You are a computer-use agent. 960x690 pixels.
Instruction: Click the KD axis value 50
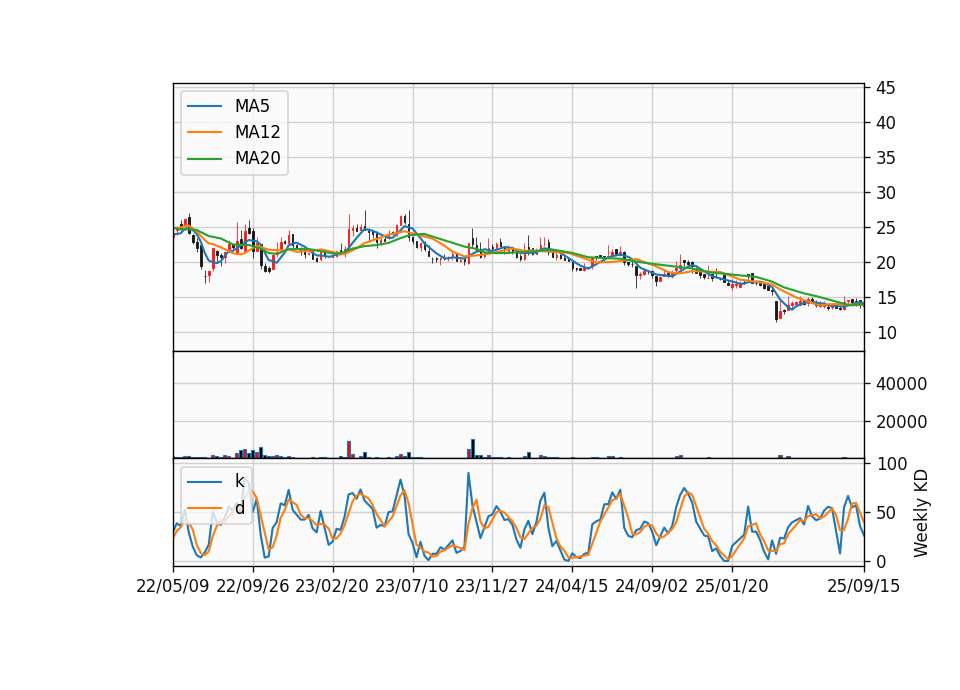[x=885, y=512]
